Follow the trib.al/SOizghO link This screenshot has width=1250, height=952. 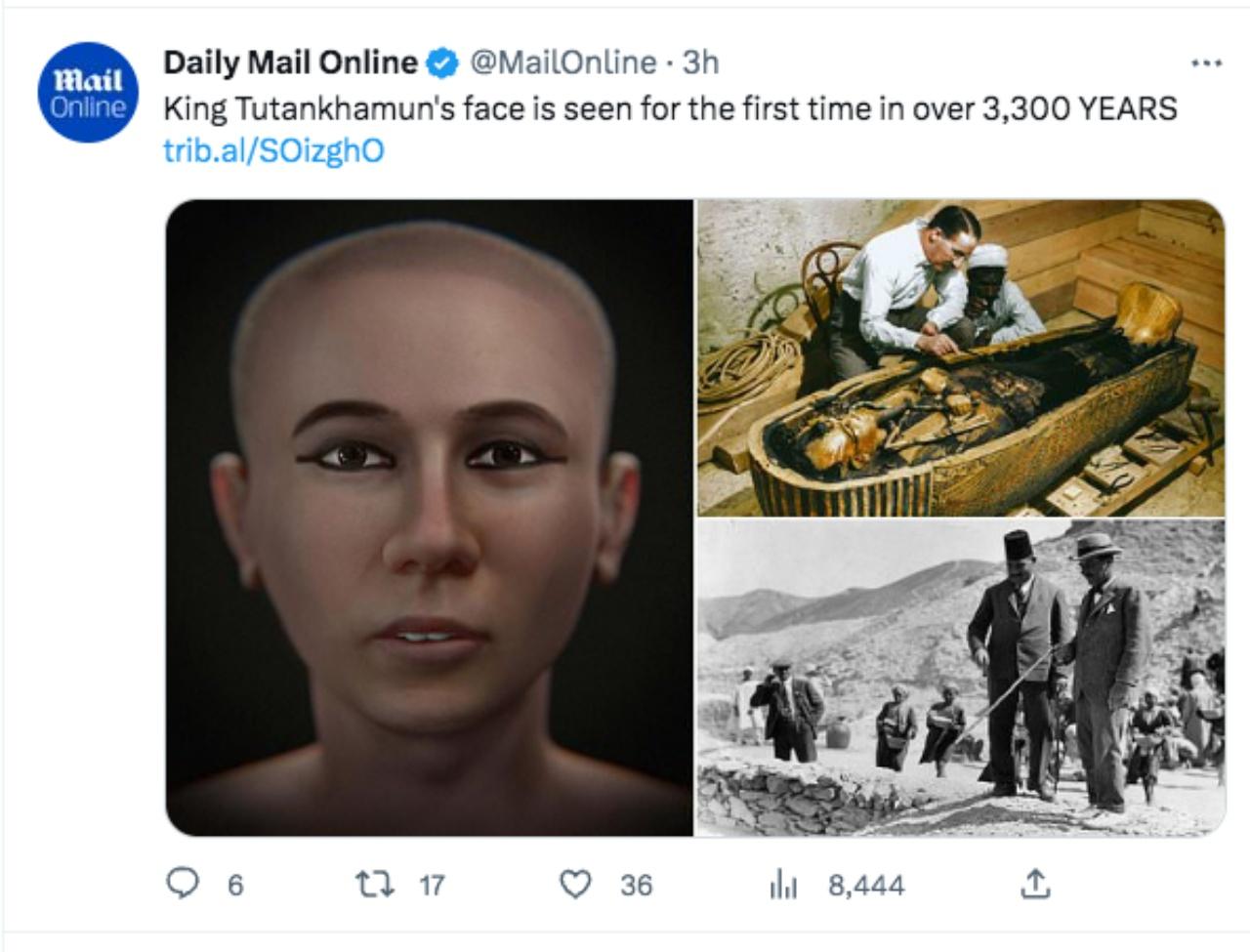coord(273,150)
